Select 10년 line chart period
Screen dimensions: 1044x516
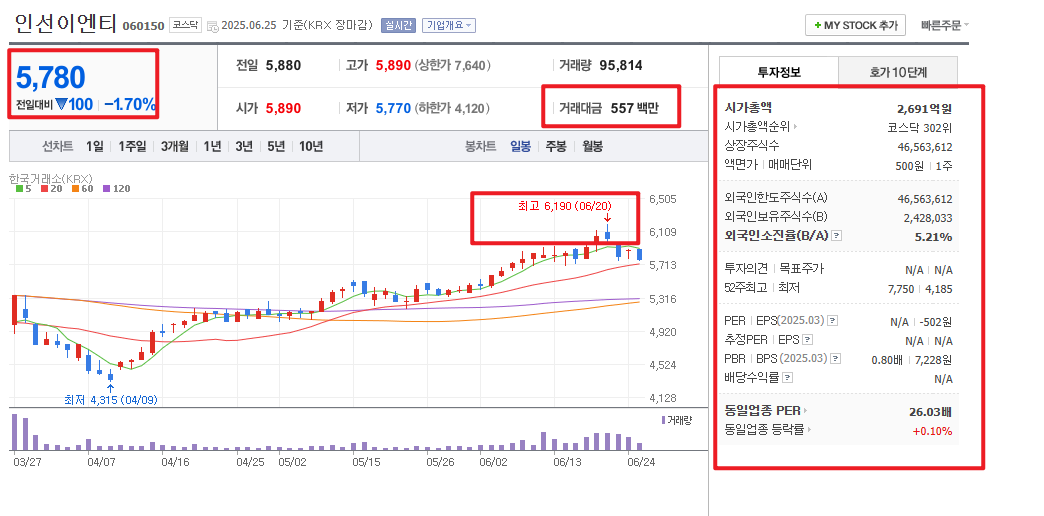pos(311,146)
